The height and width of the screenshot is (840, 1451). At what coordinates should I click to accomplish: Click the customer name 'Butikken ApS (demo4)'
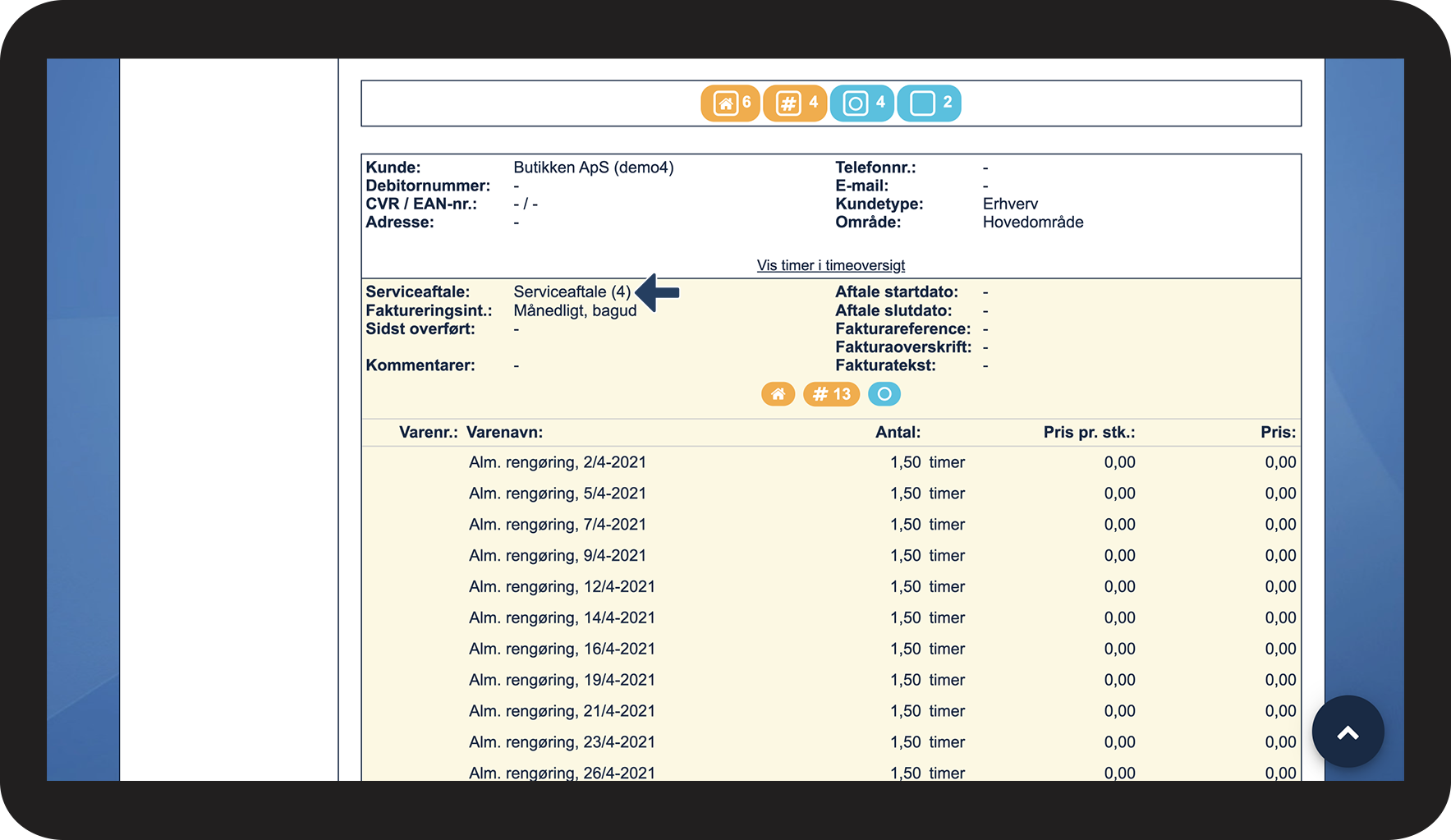pyautogui.click(x=593, y=168)
